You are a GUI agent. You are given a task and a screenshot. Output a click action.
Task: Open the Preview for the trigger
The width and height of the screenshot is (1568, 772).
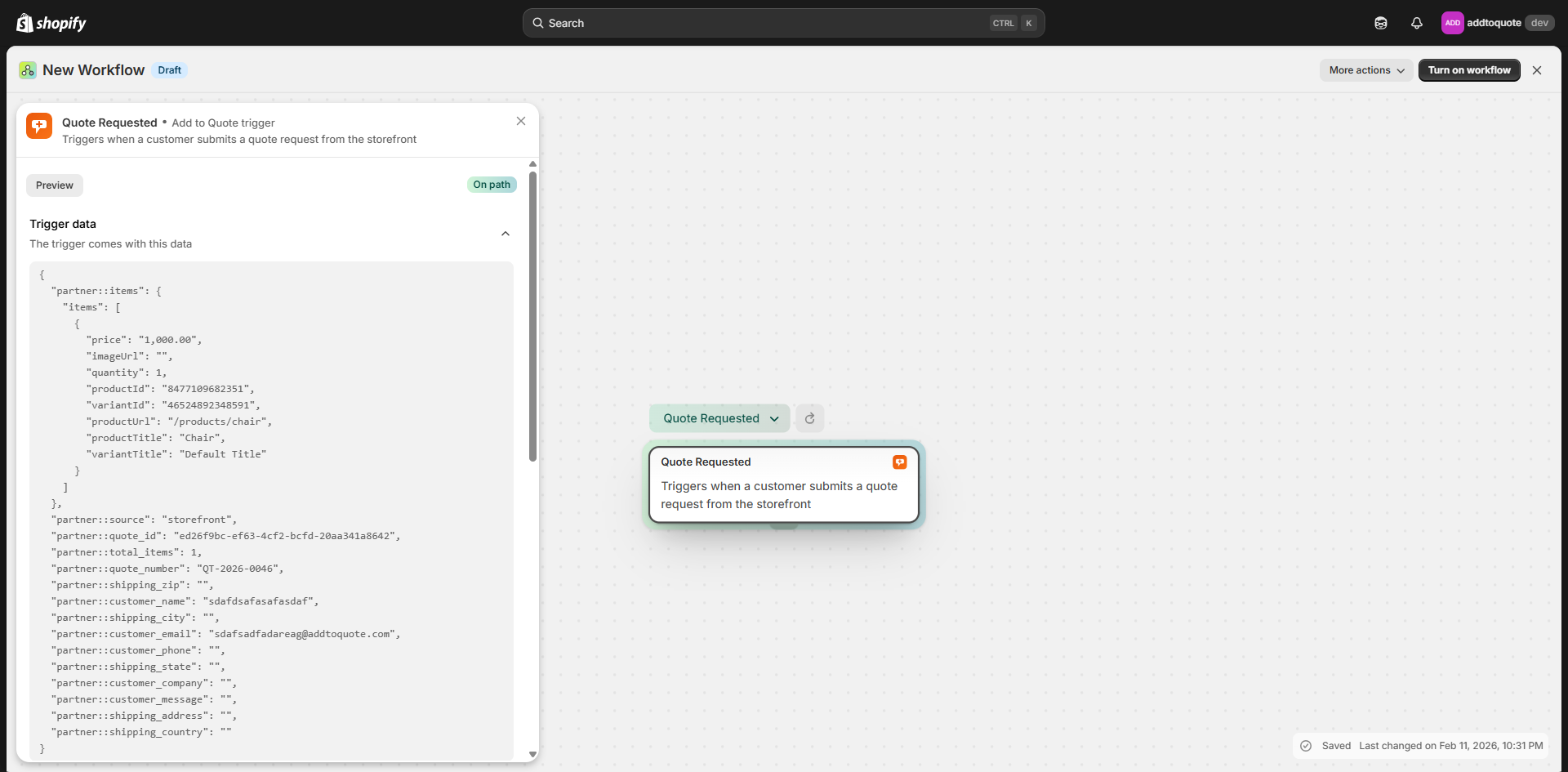click(54, 185)
